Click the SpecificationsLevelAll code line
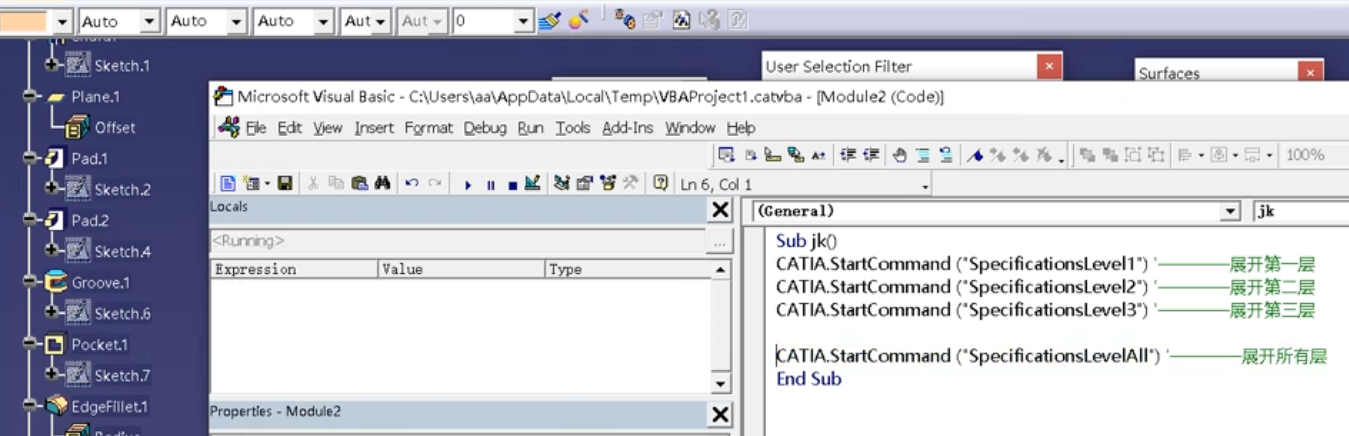 [1051, 355]
